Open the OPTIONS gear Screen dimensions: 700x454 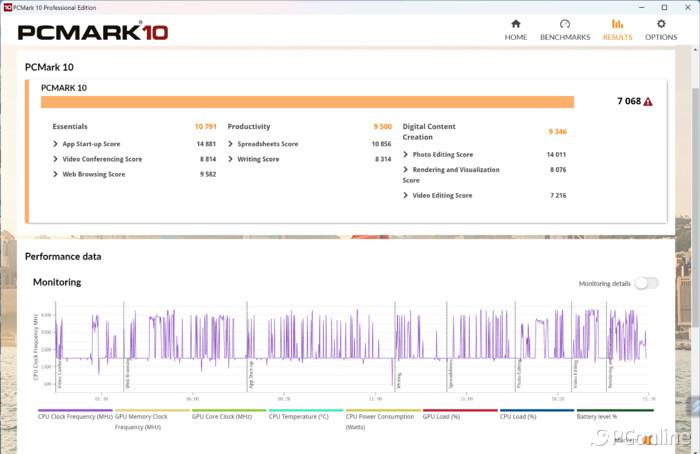coord(660,29)
